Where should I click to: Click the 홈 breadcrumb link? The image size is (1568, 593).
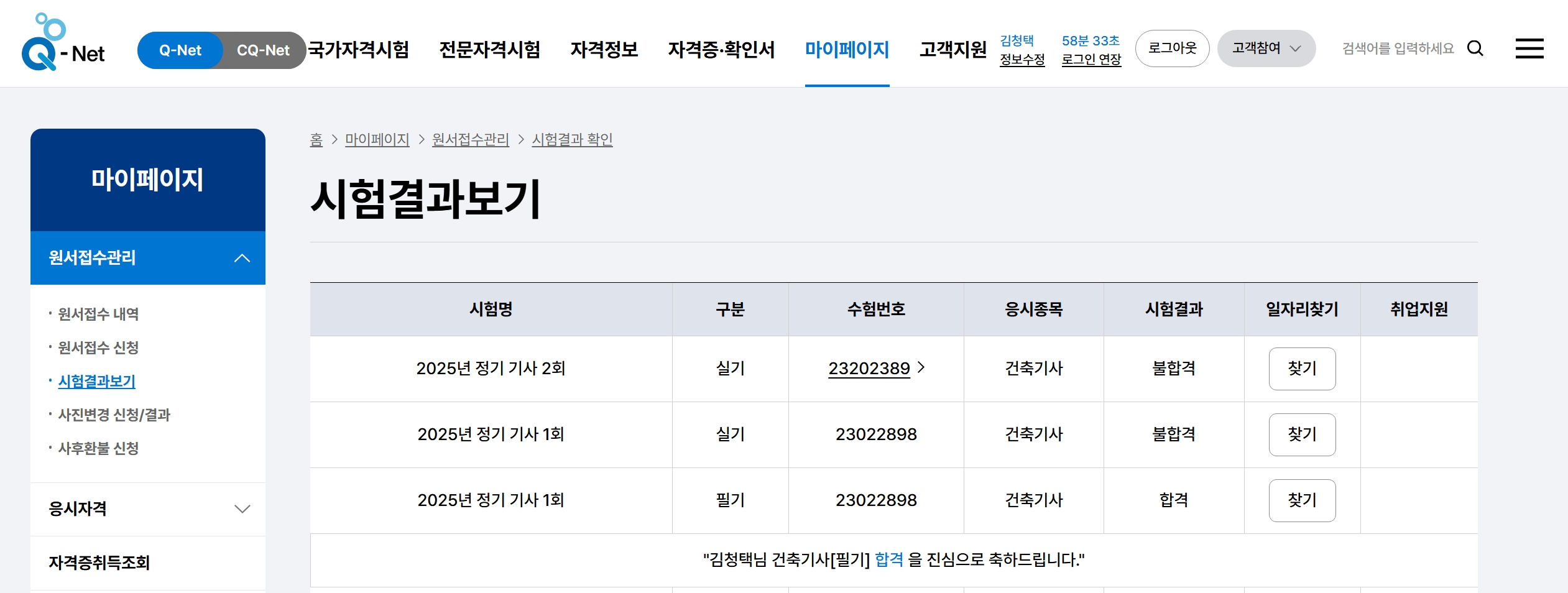point(316,140)
